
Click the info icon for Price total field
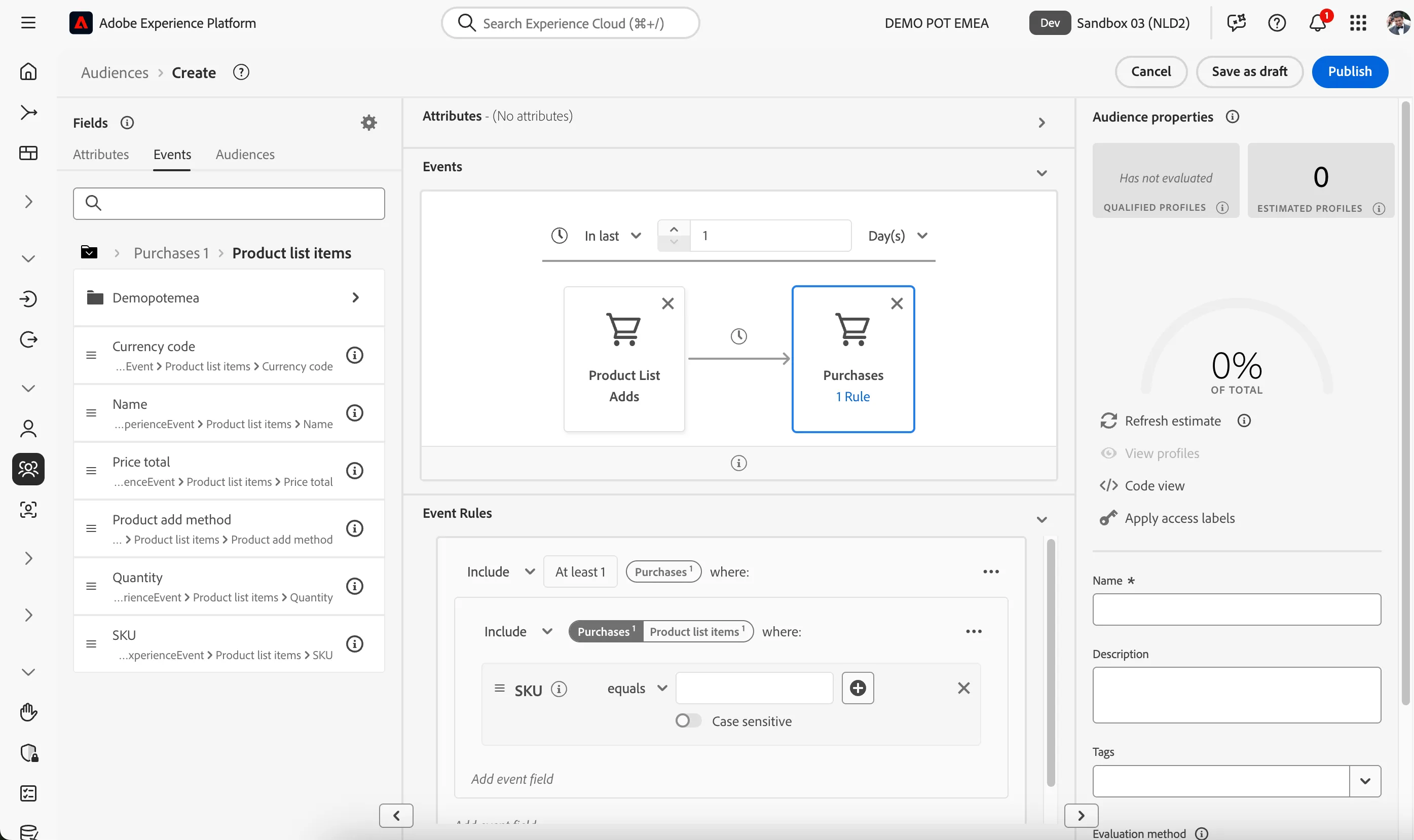point(354,470)
